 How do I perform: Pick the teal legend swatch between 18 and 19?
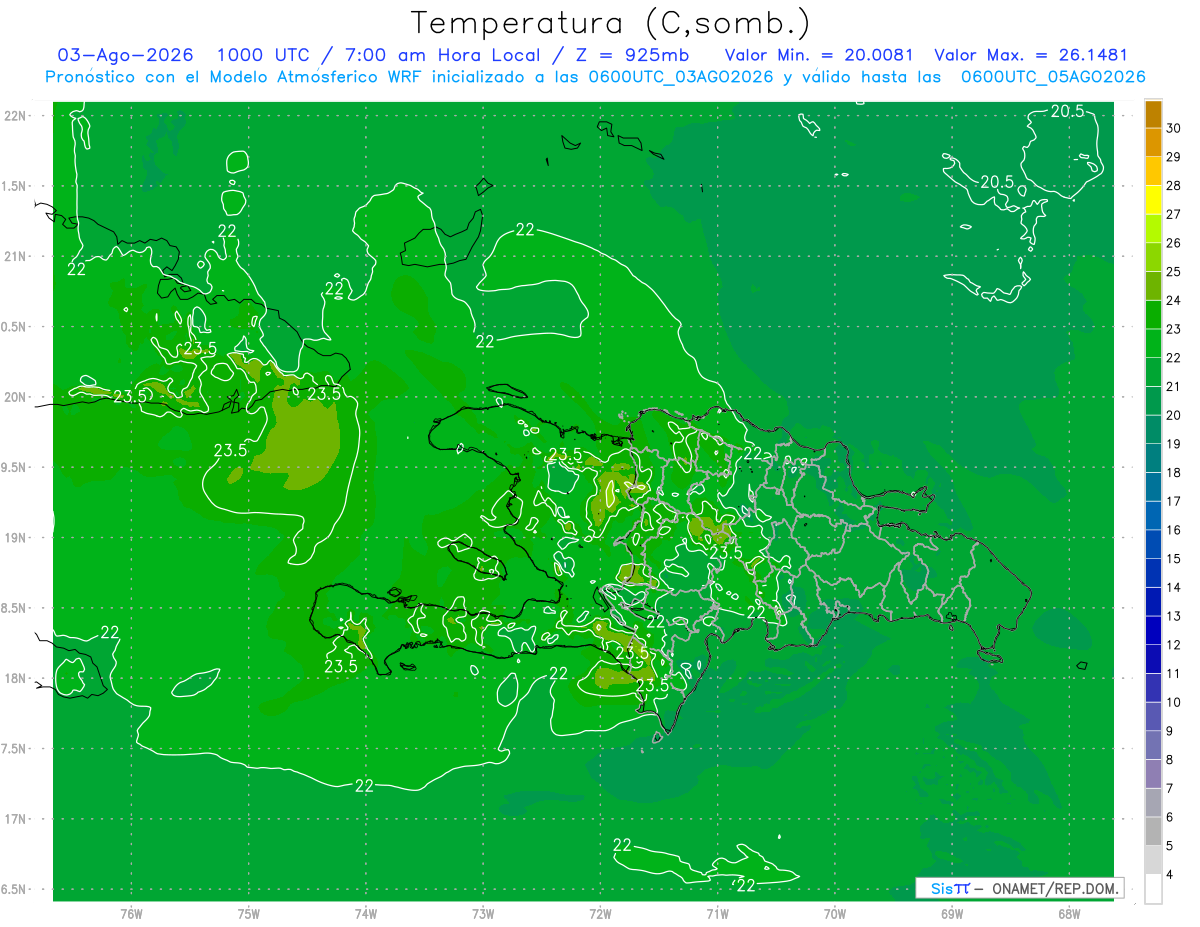point(1153,458)
